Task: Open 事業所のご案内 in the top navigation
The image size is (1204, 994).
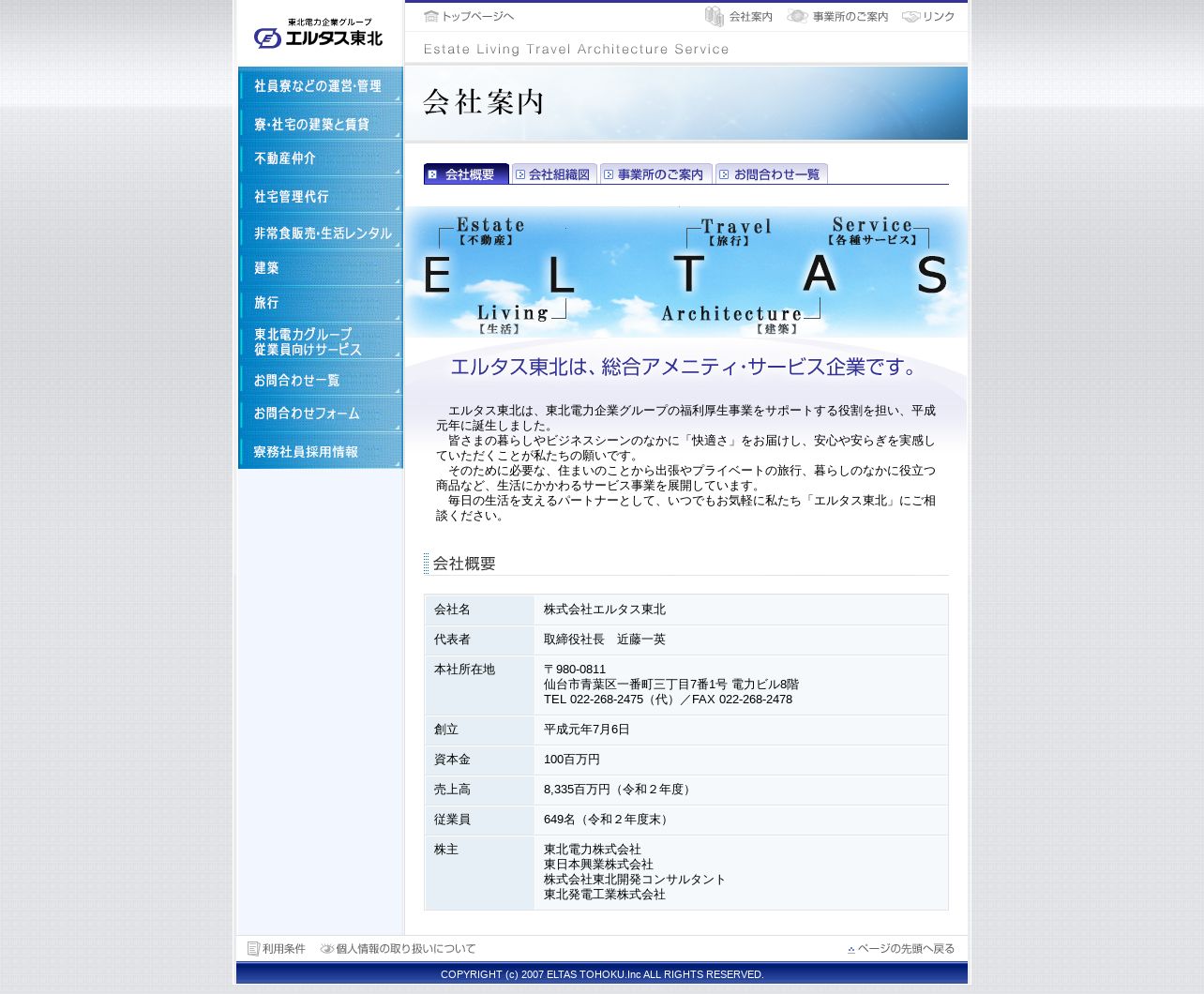Action: (850, 17)
